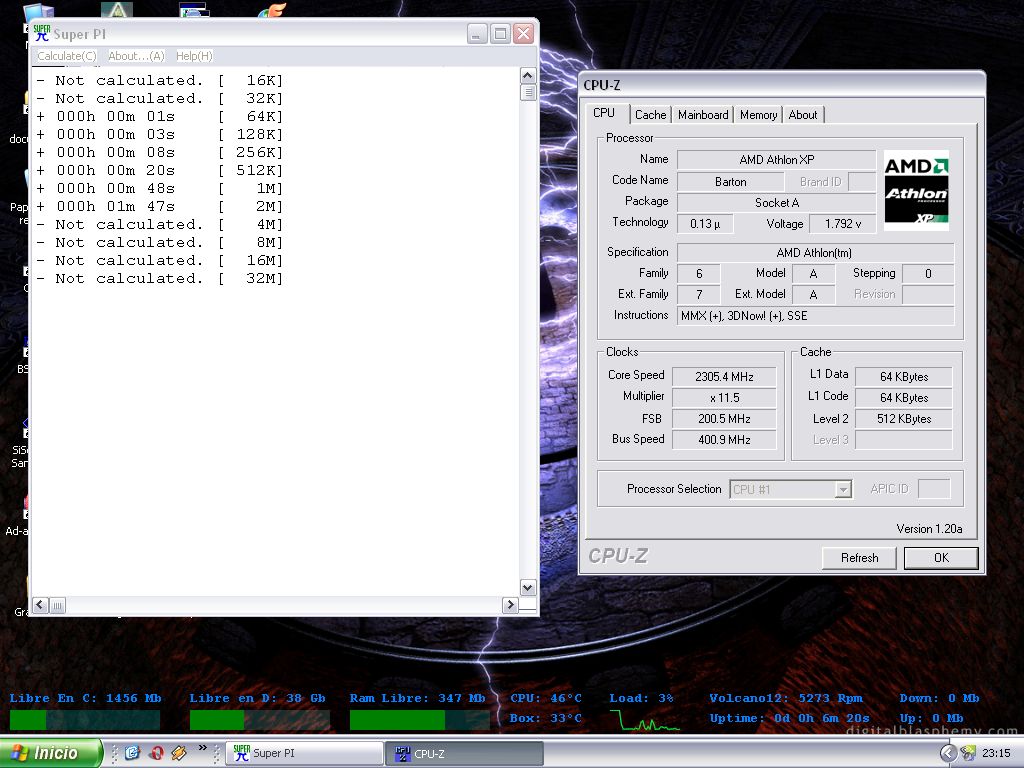The height and width of the screenshot is (768, 1024).
Task: Open the About menu in Super PI
Action: click(x=136, y=56)
